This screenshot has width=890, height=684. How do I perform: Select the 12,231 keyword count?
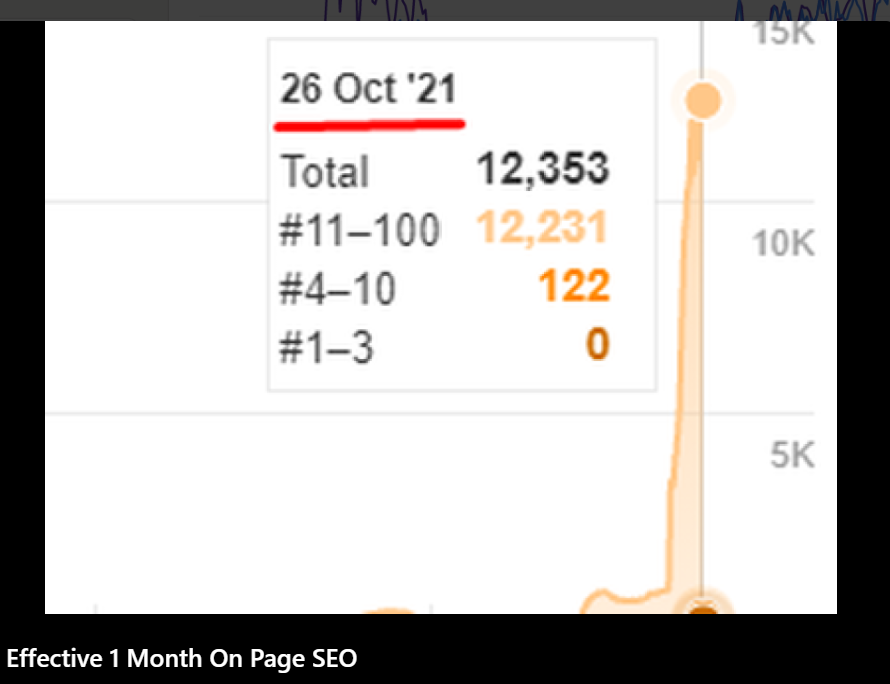coord(543,229)
